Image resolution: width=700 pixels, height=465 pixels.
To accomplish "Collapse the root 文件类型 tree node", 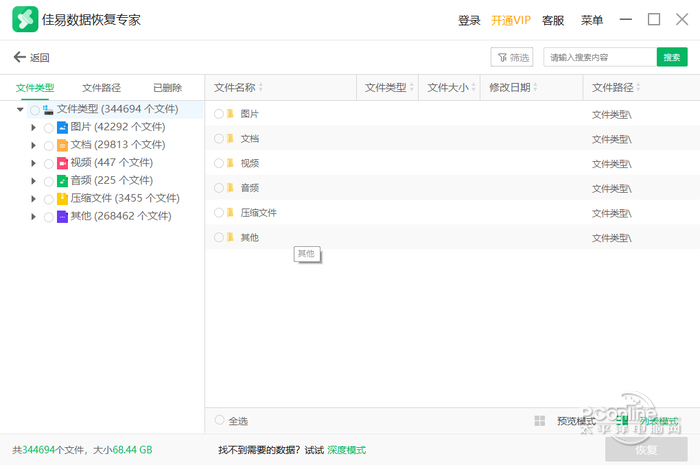I will click(20, 109).
